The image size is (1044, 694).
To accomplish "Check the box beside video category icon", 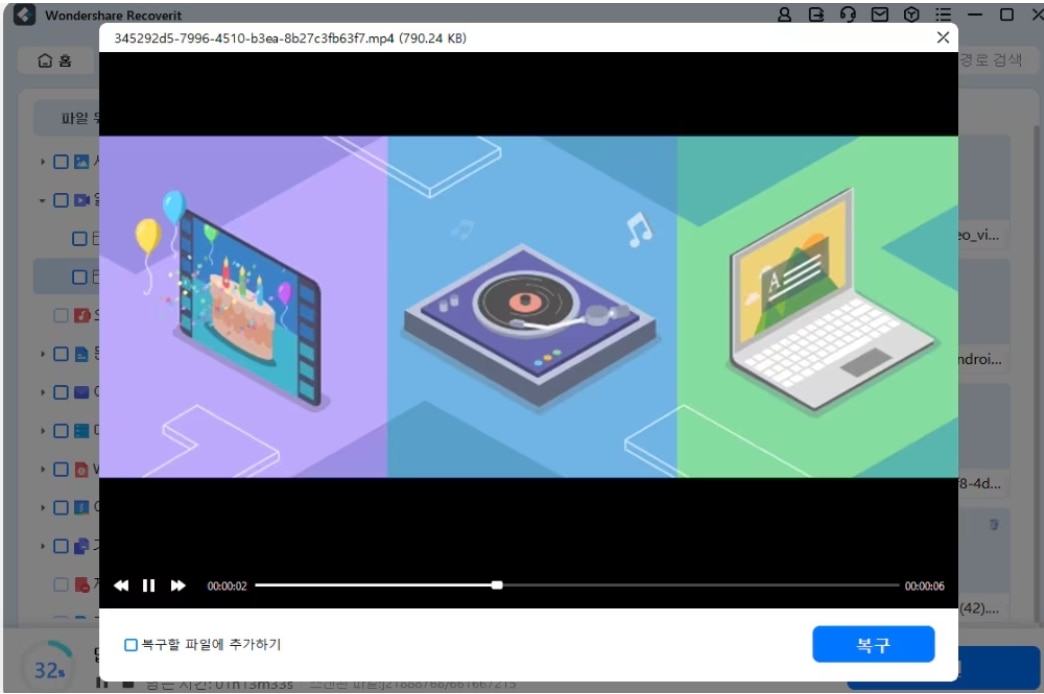I will [61, 200].
